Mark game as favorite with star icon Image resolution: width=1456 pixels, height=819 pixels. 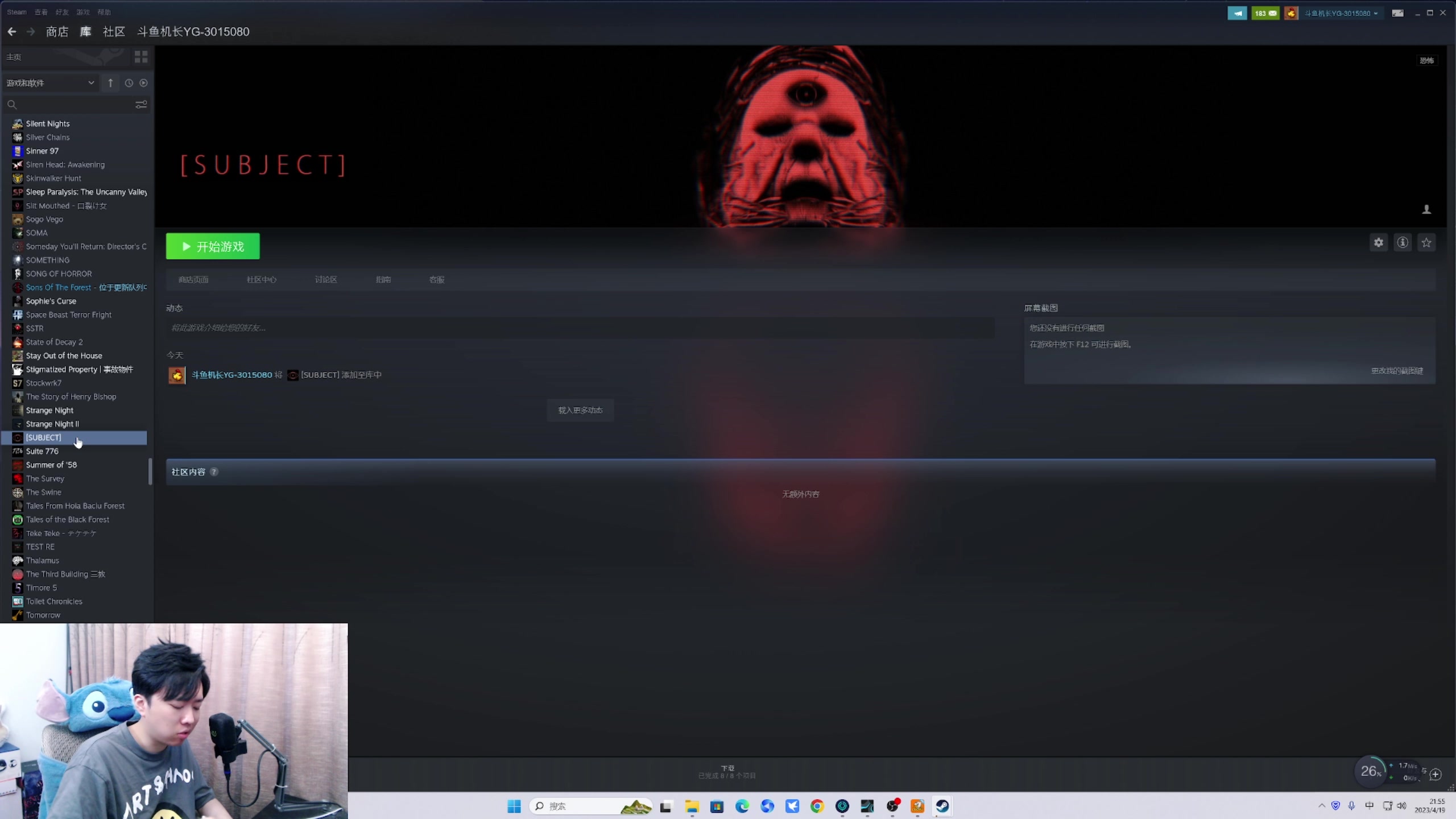point(1426,243)
